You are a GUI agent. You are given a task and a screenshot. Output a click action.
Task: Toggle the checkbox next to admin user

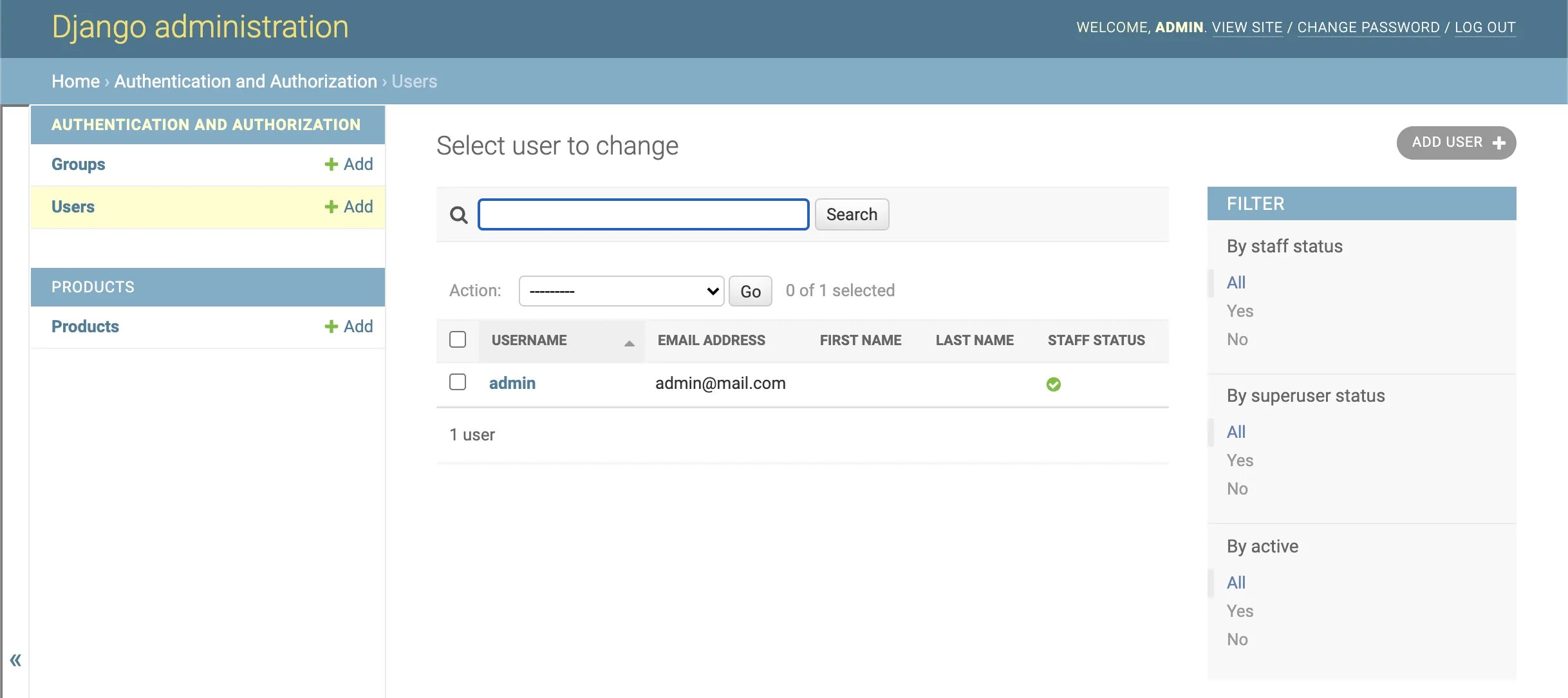click(x=458, y=382)
